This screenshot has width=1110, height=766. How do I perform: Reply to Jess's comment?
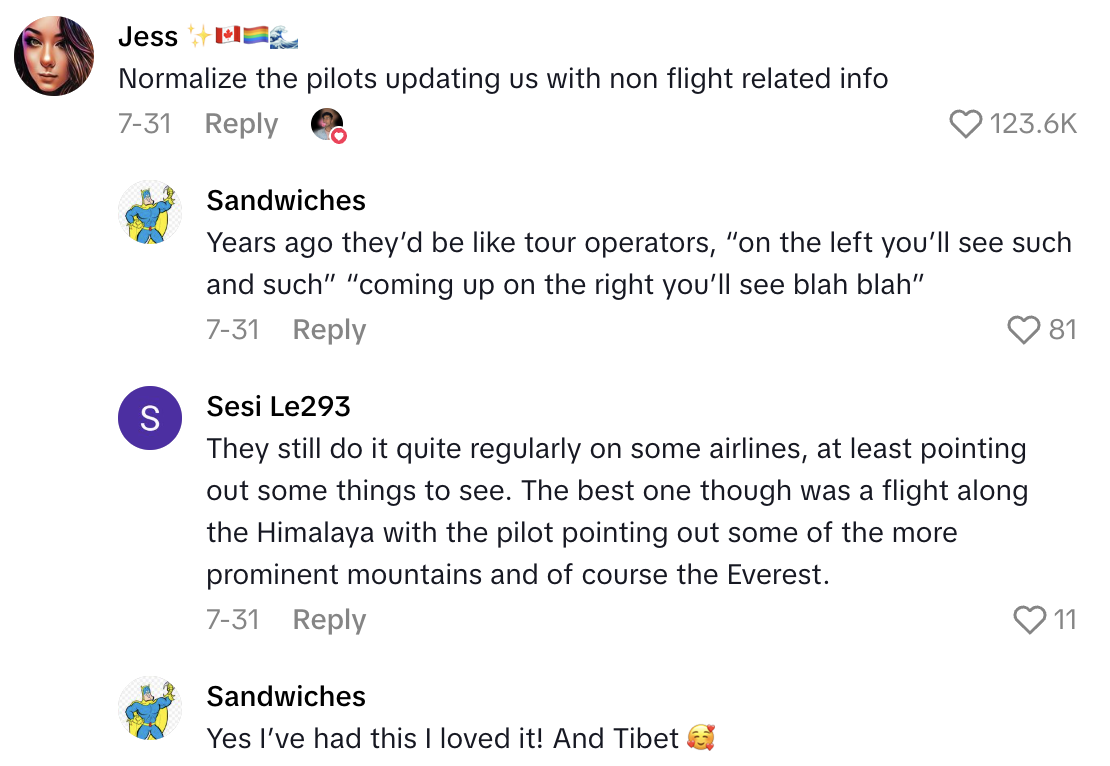pos(240,123)
